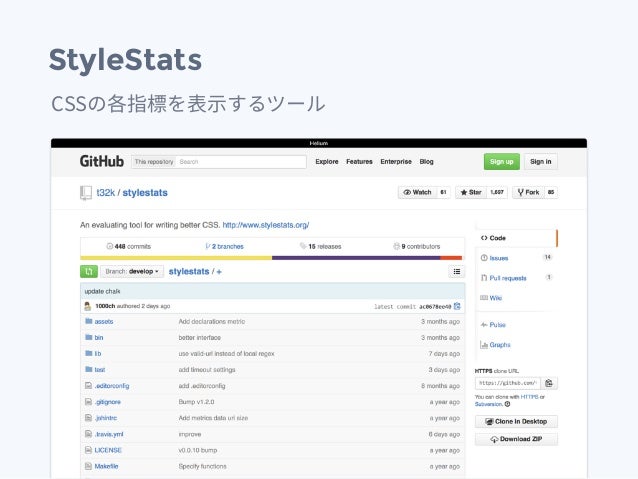Click the red language bar segment
Viewport: 638px width, 479px height.
coord(451,258)
